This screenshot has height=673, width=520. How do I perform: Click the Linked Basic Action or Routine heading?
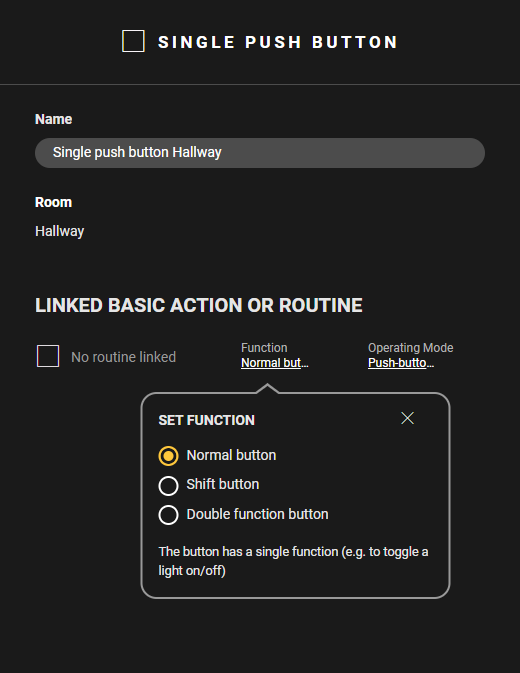click(x=199, y=306)
